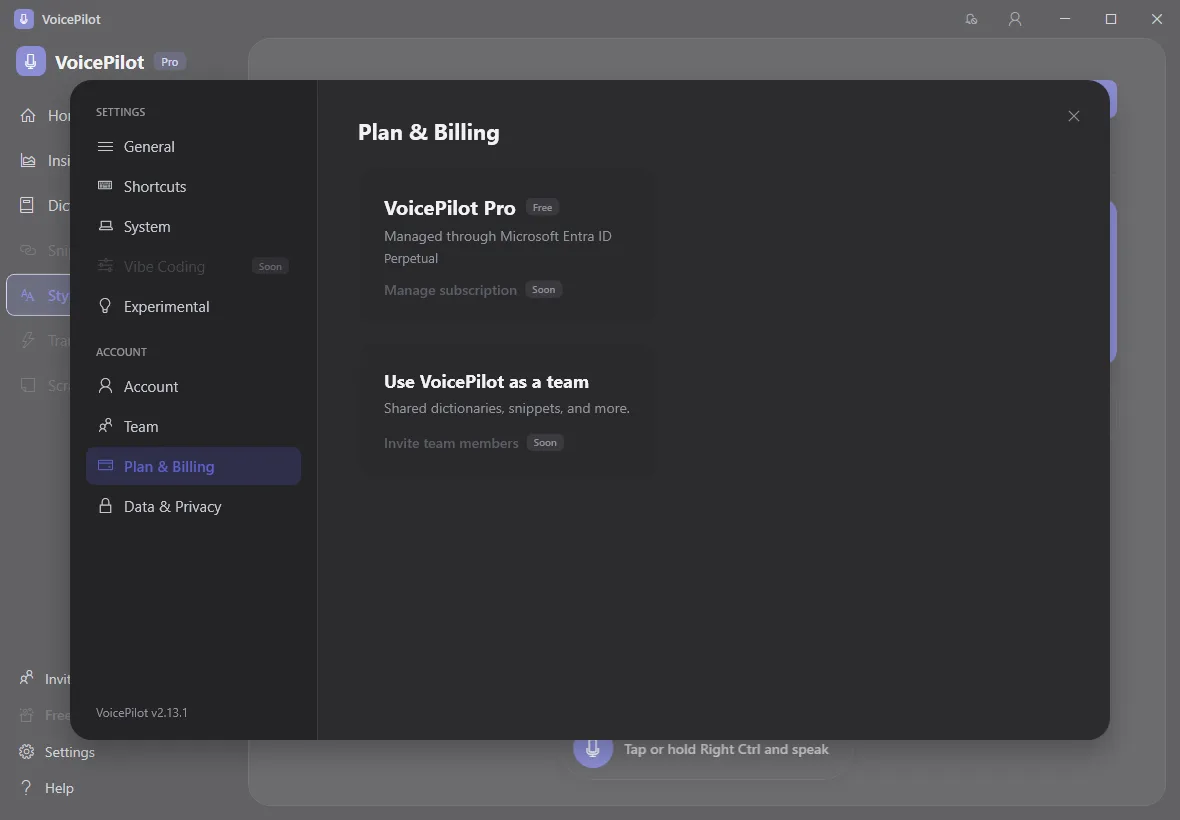Viewport: 1180px width, 820px height.
Task: Click the Vibe Coding sliders icon
Action: click(105, 266)
